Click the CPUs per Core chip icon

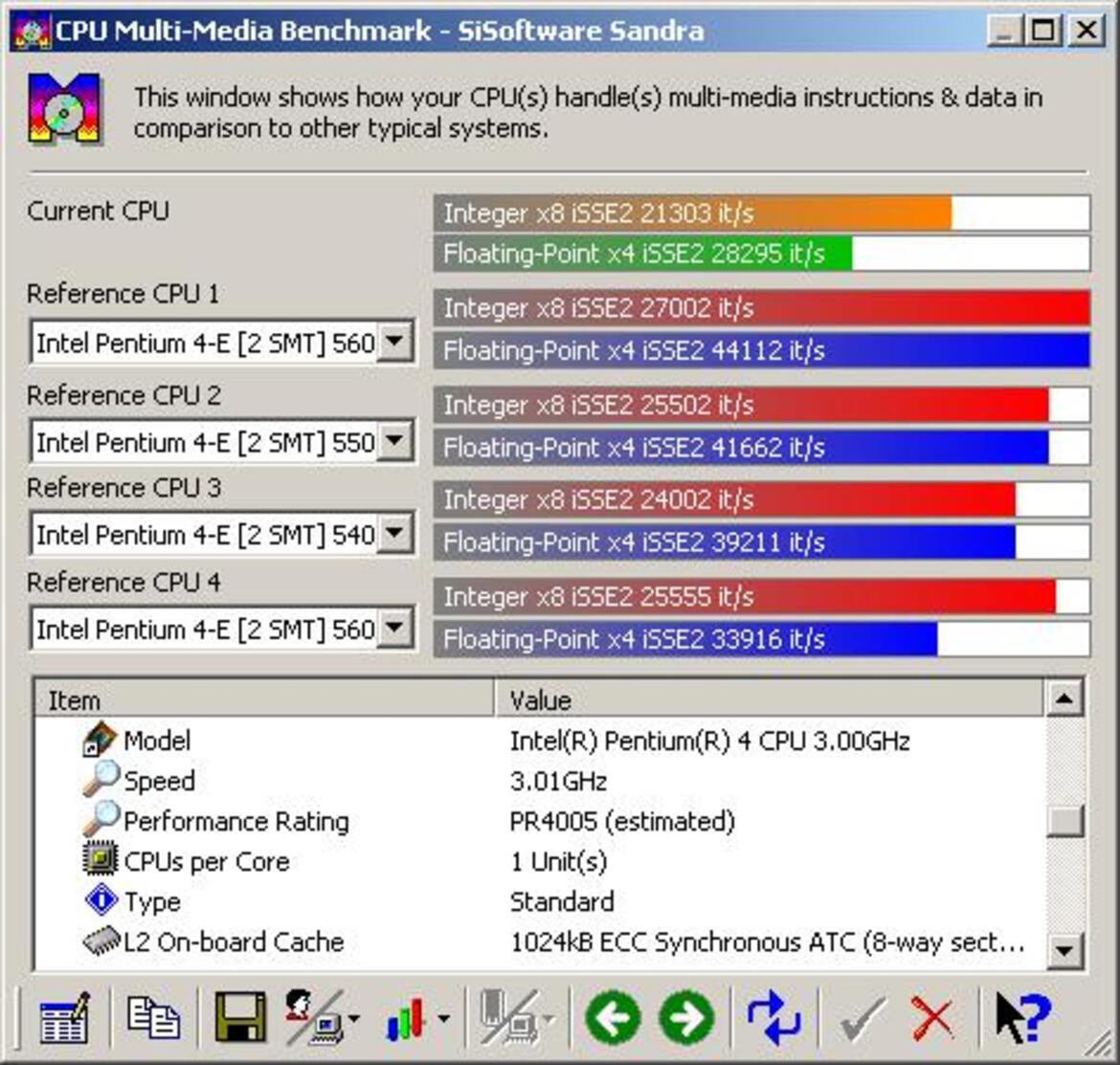(x=100, y=859)
